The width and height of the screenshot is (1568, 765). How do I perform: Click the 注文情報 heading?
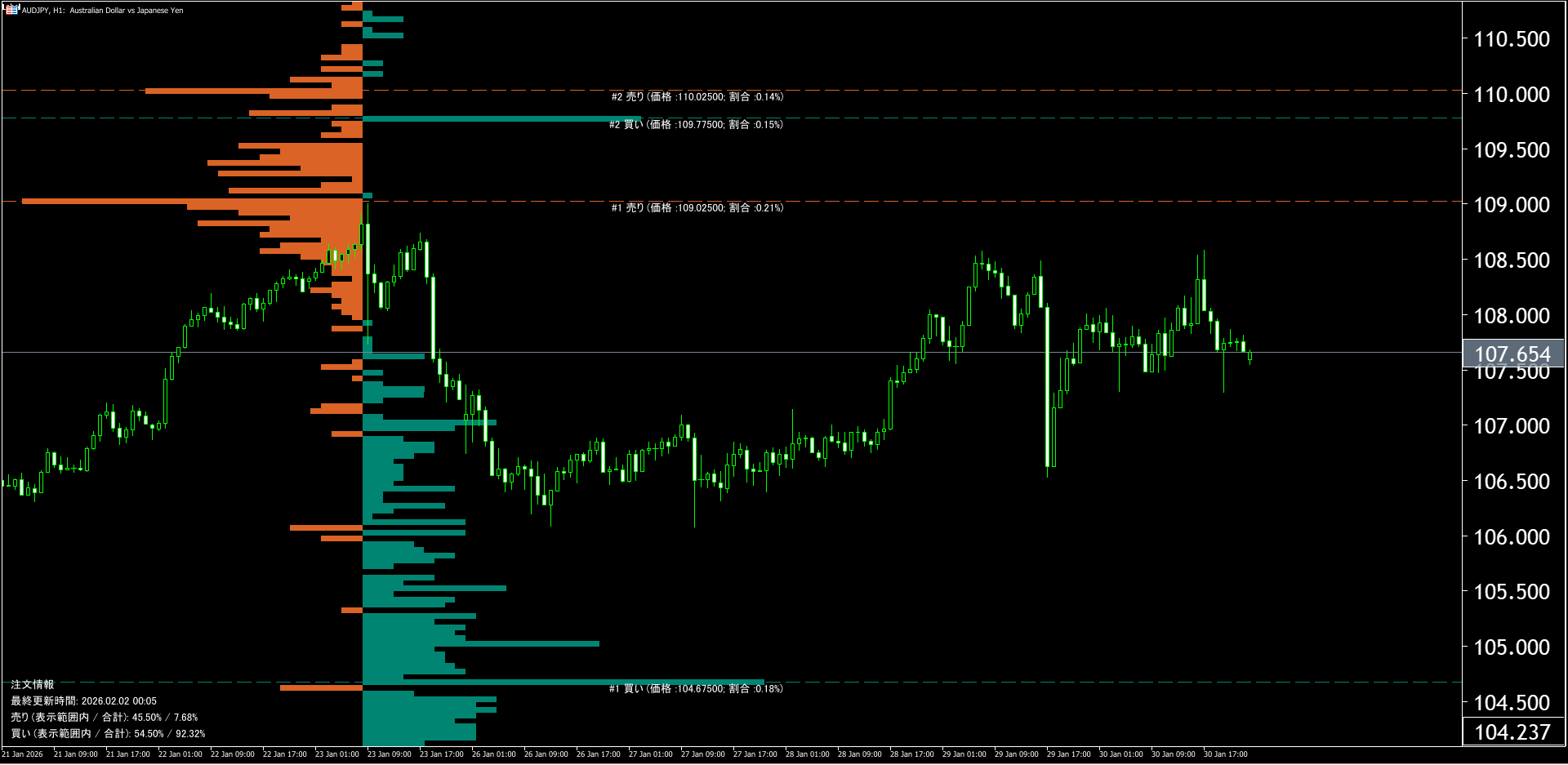33,685
